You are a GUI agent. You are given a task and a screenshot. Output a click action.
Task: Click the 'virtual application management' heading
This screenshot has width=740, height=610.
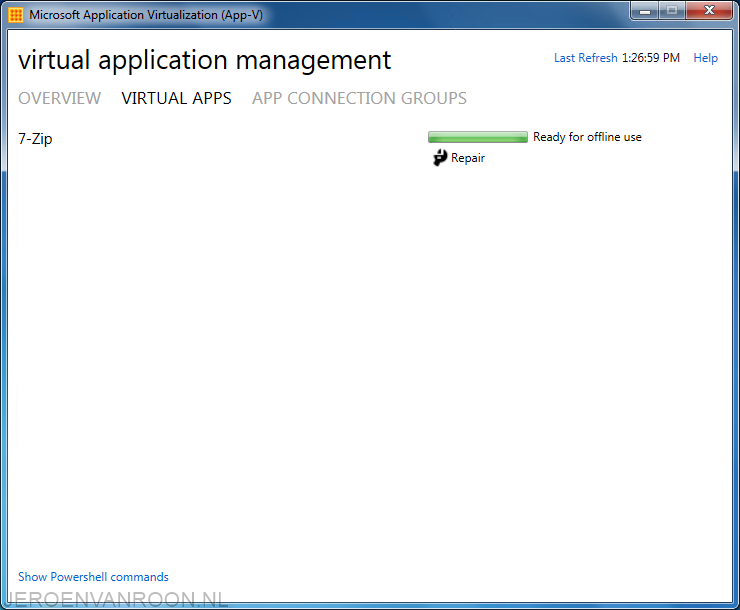pos(204,60)
